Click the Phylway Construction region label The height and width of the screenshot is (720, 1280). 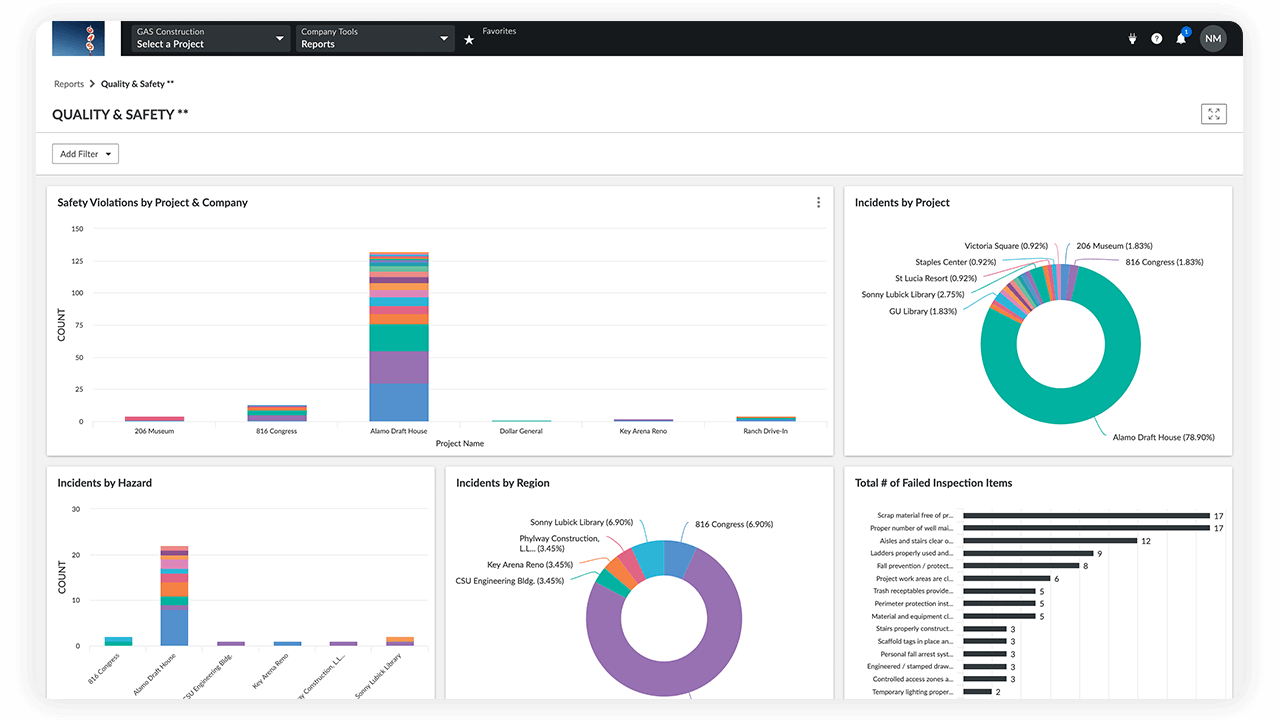(x=559, y=544)
